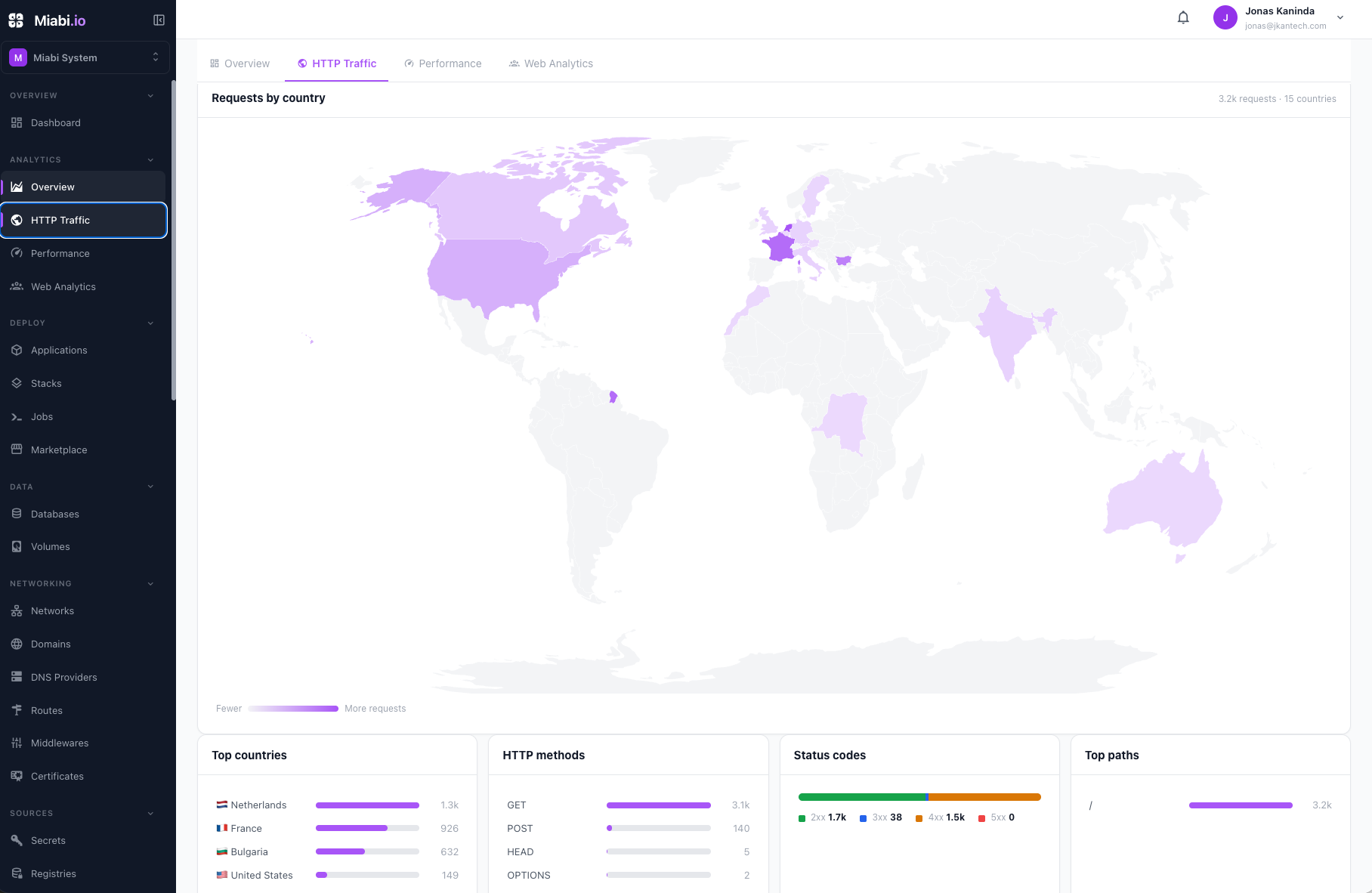Collapse the ANALYTICS sidebar section
The width and height of the screenshot is (1372, 893).
click(x=150, y=160)
